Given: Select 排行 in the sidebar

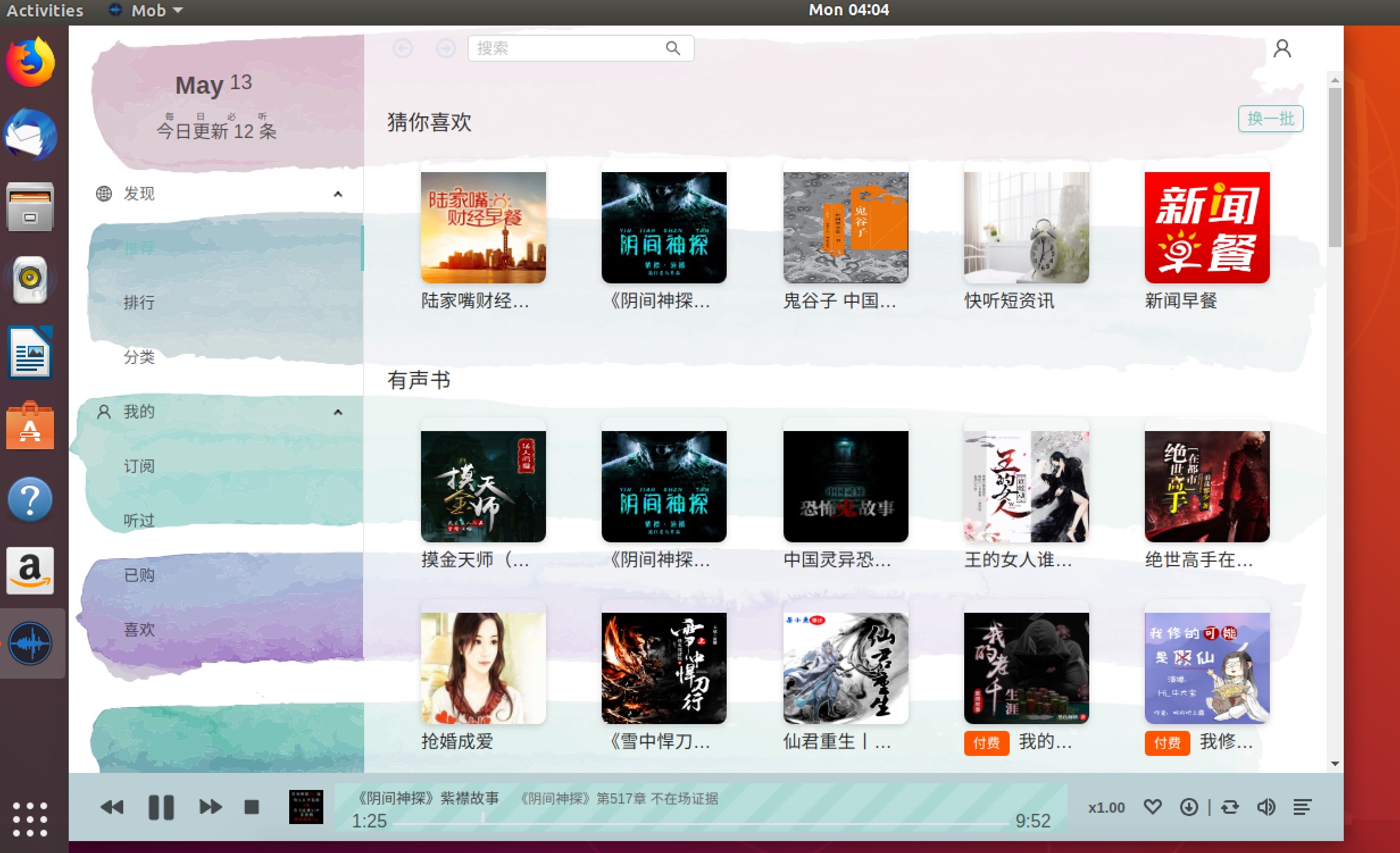Looking at the screenshot, I should pos(139,302).
